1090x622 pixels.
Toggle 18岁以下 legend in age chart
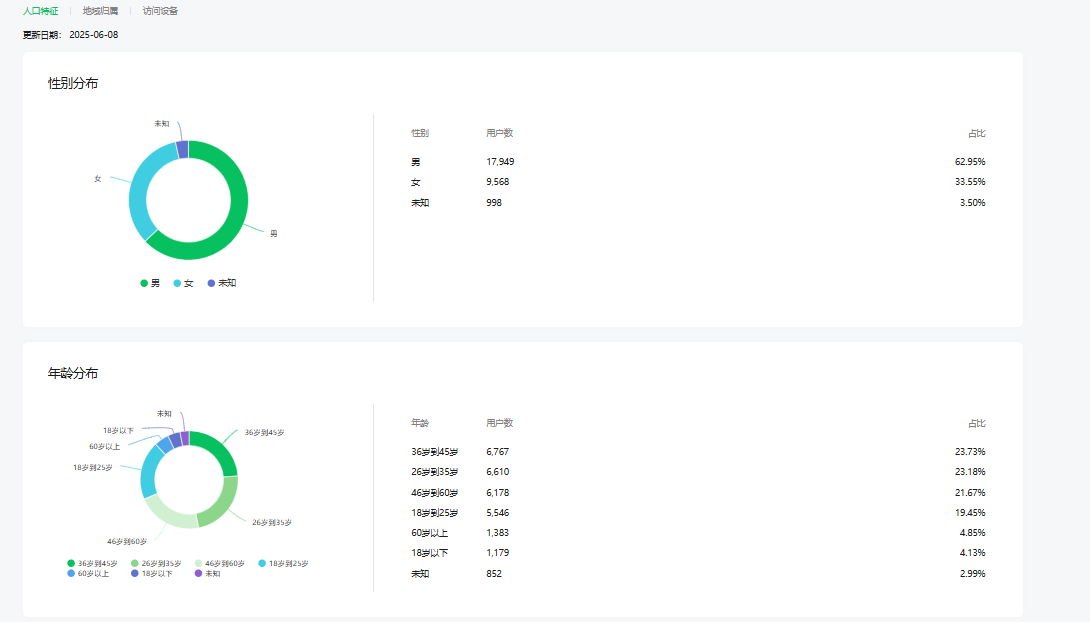point(152,573)
